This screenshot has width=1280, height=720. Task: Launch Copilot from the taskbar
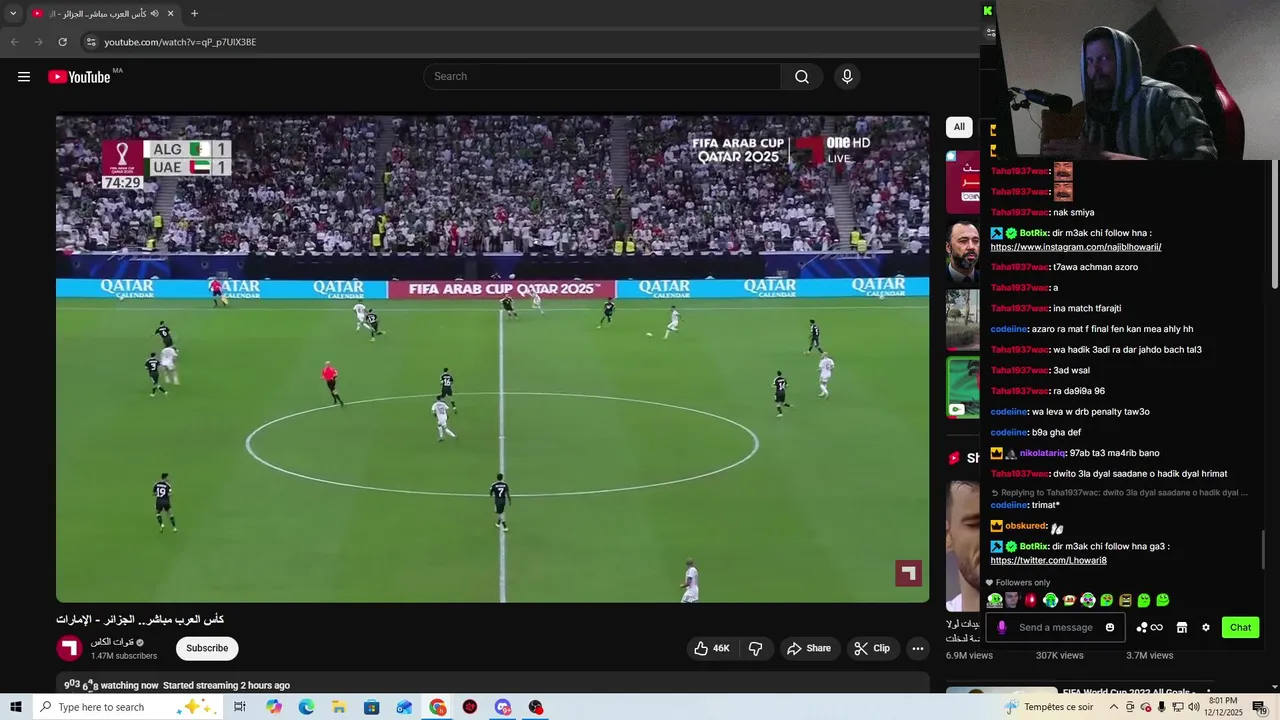coord(274,707)
